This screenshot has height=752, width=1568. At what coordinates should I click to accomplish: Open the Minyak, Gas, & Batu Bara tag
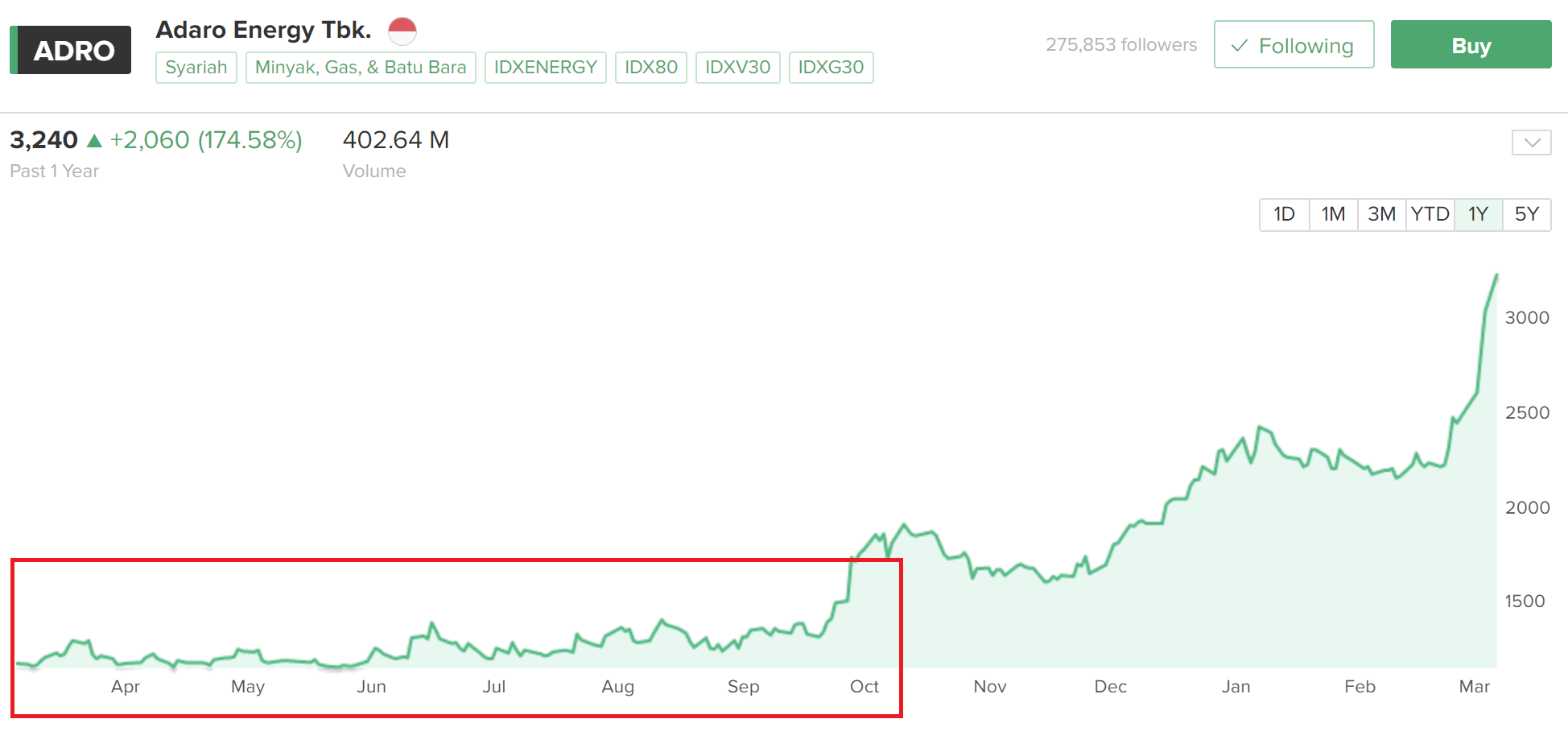(361, 68)
